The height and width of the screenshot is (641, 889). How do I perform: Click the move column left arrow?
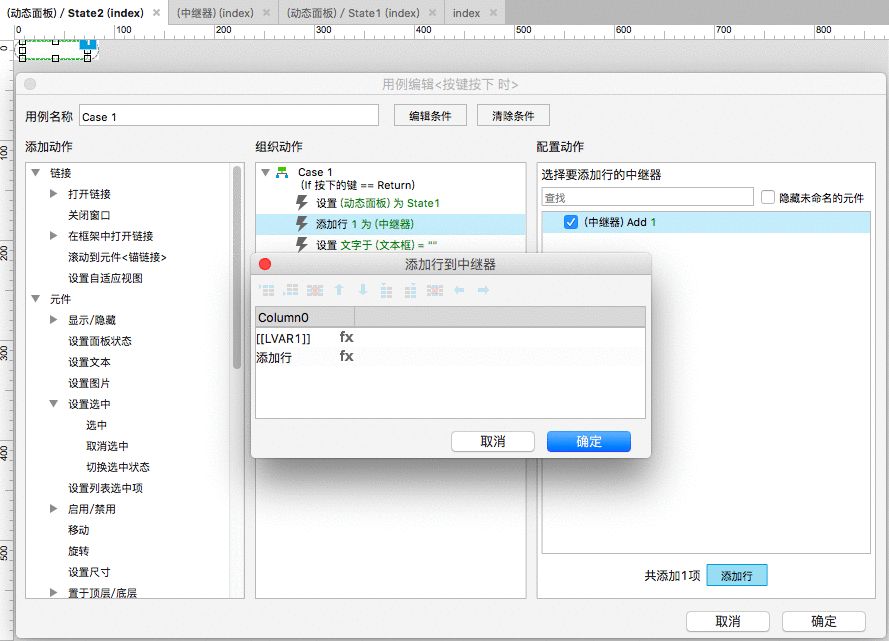click(459, 290)
